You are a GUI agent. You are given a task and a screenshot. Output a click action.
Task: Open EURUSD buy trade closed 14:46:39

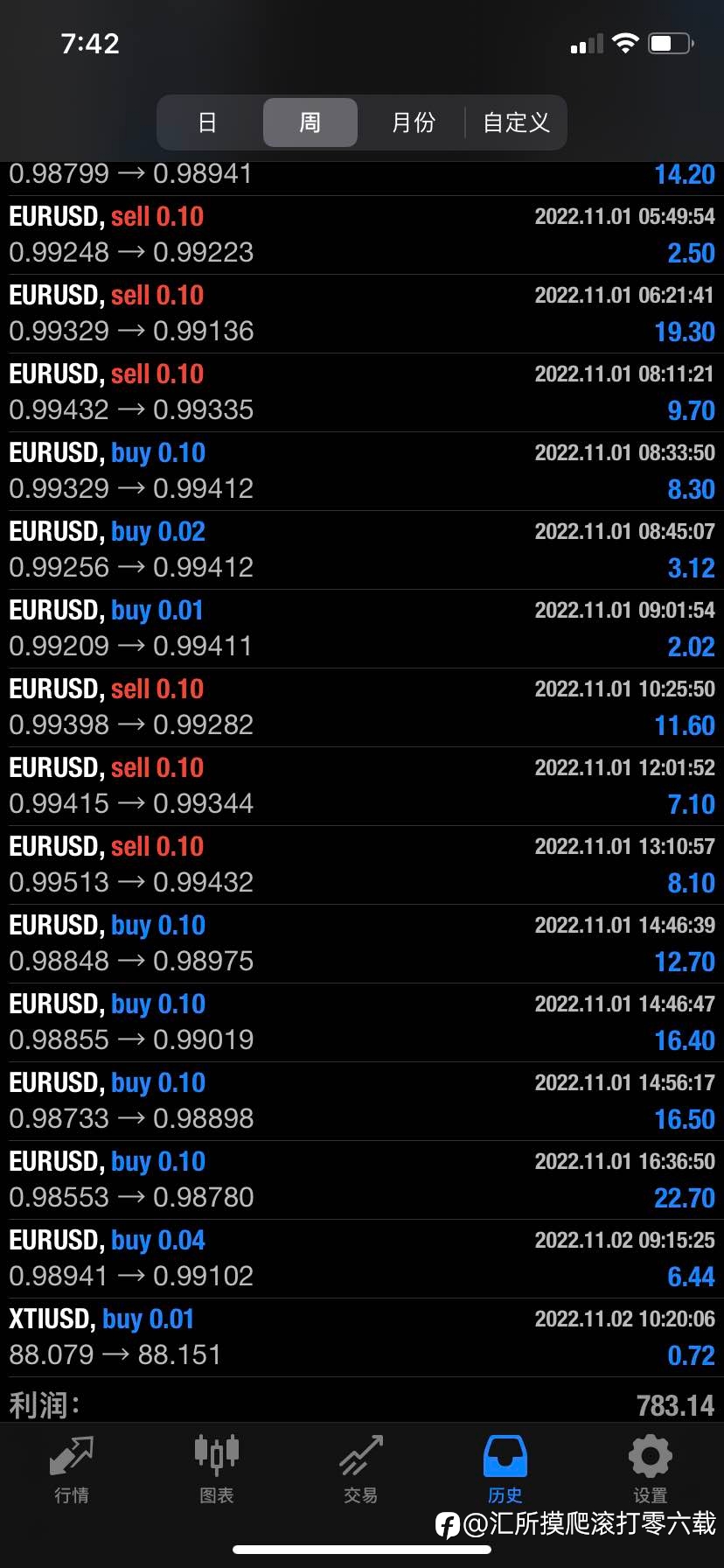[x=362, y=943]
